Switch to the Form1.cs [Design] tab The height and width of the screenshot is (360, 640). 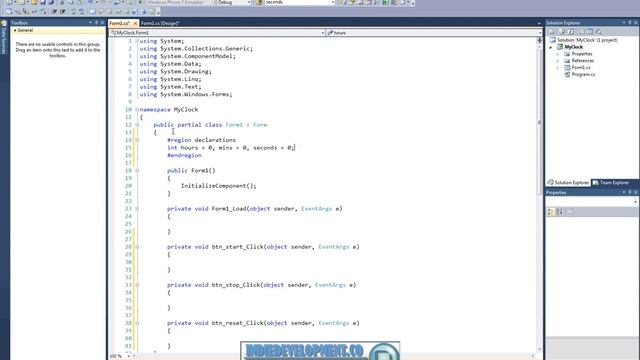pyautogui.click(x=160, y=23)
